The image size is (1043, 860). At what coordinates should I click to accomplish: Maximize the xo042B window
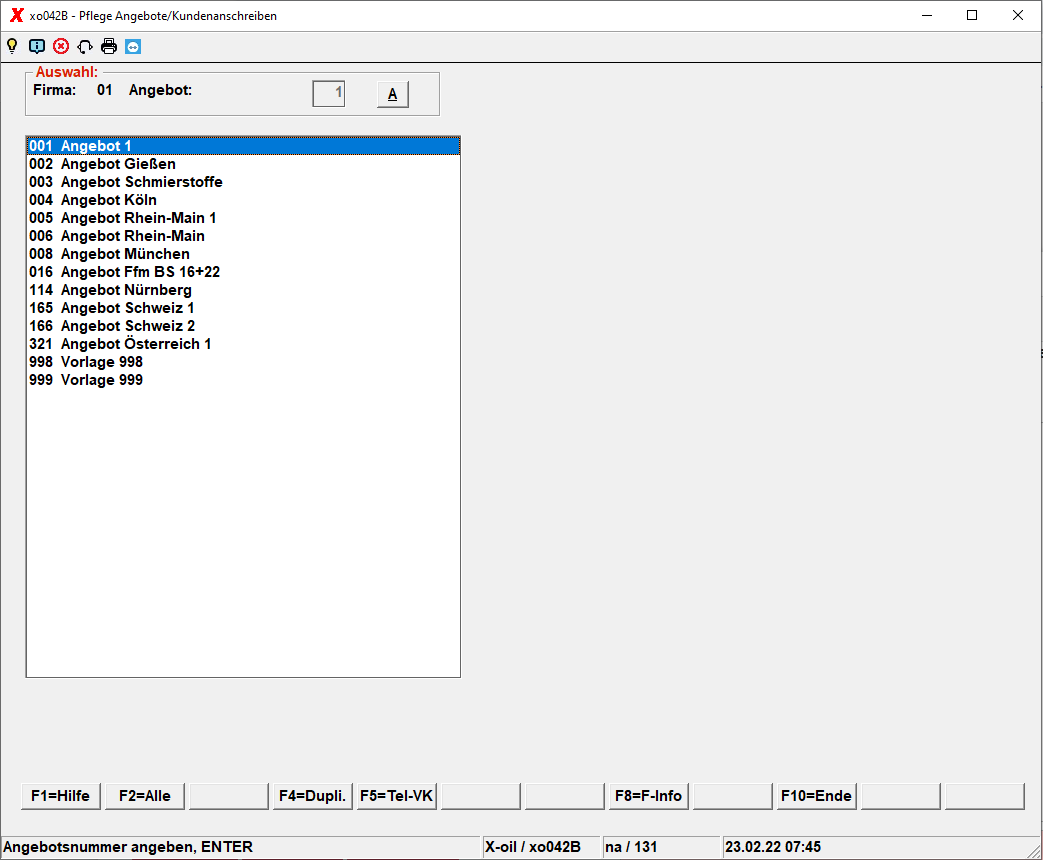tap(972, 15)
